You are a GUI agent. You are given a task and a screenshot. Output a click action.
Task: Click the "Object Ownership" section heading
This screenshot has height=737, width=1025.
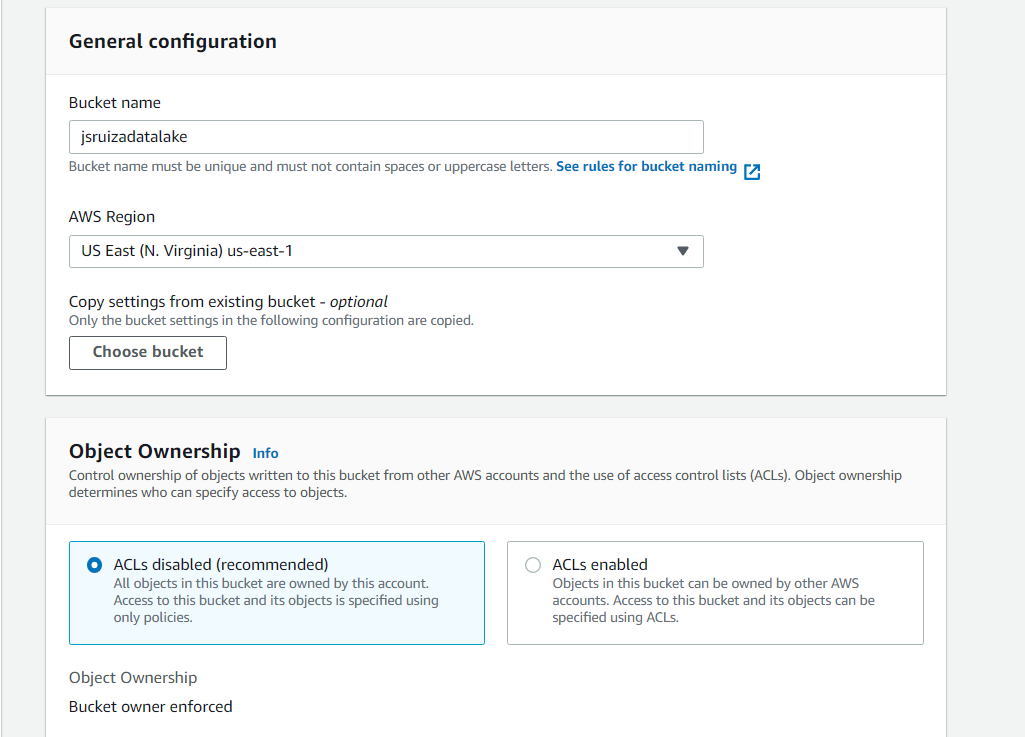[155, 452]
